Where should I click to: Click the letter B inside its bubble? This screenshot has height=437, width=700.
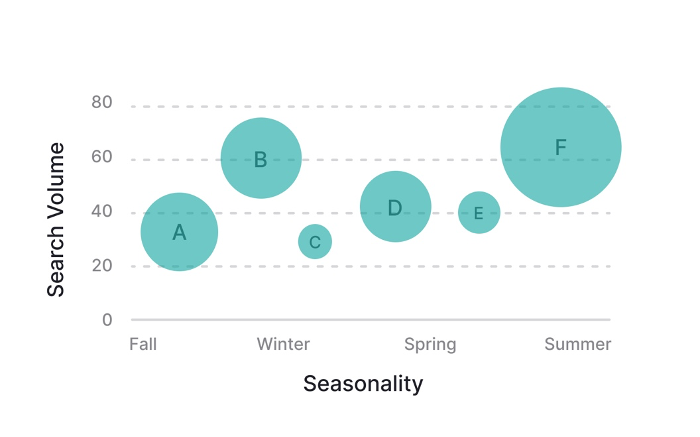[260, 159]
